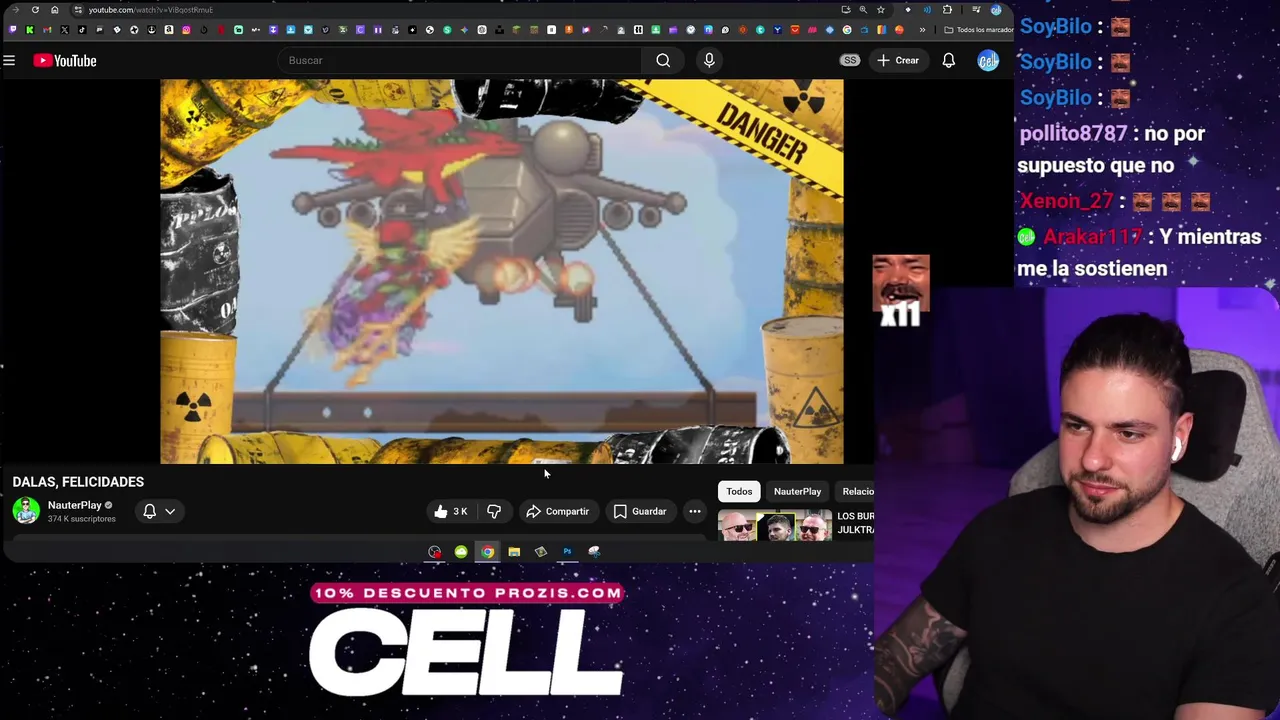Open the account avatar menu
The height and width of the screenshot is (720, 1280).
(988, 61)
